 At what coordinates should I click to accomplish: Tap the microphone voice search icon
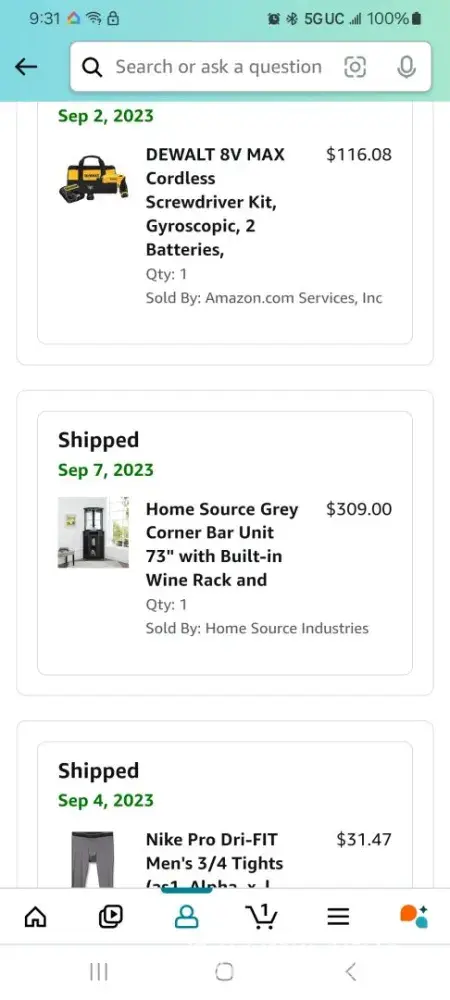pyautogui.click(x=406, y=67)
